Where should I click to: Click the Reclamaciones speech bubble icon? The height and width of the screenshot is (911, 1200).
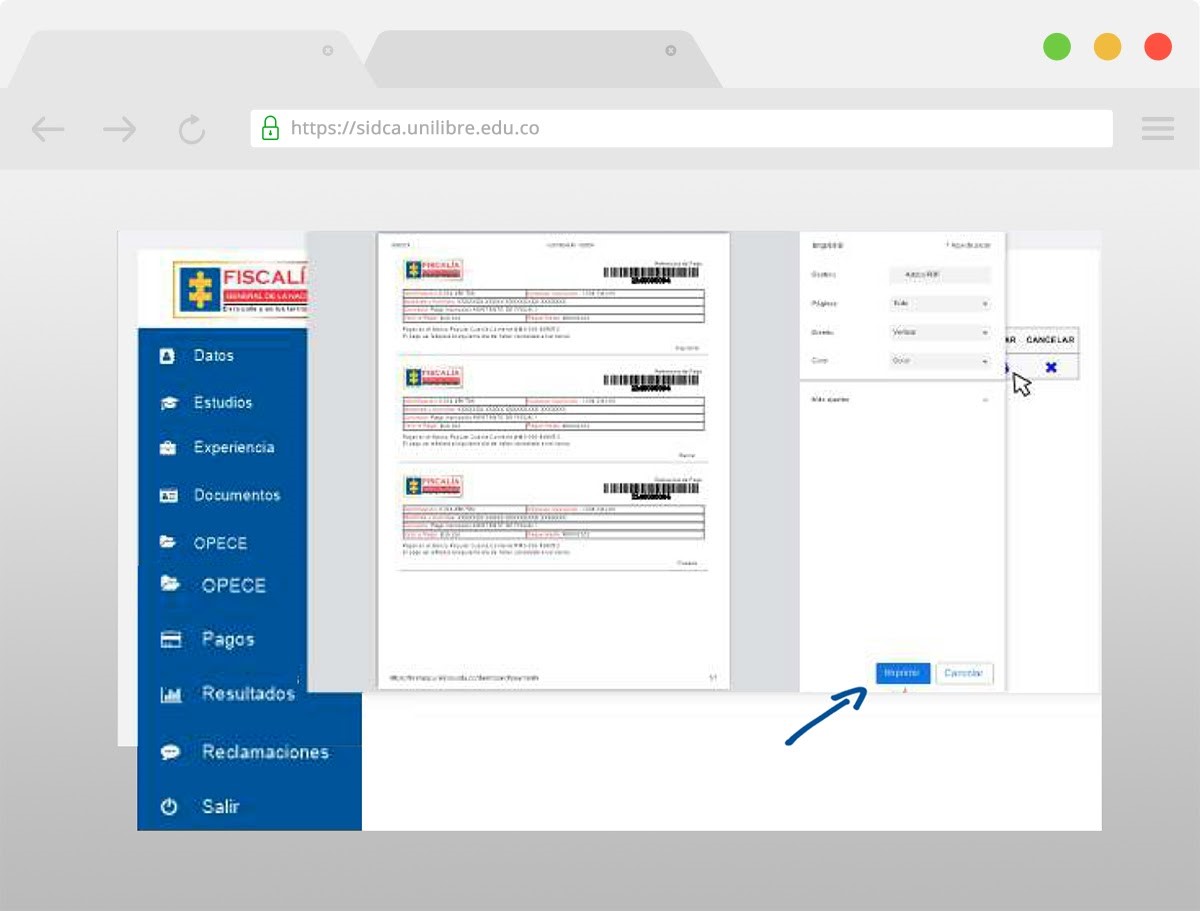[171, 752]
